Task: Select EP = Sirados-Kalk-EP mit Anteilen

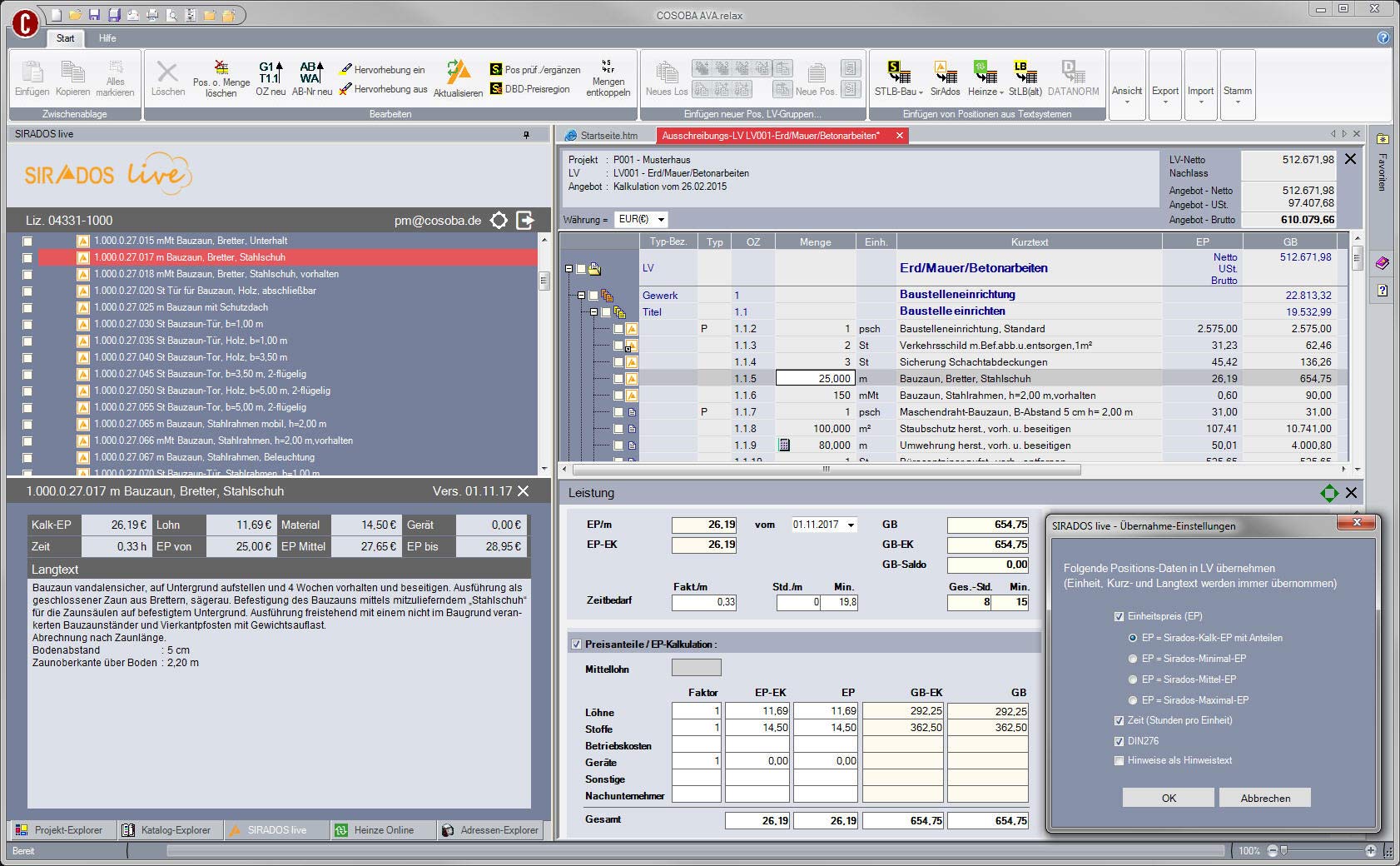Action: pyautogui.click(x=1132, y=638)
